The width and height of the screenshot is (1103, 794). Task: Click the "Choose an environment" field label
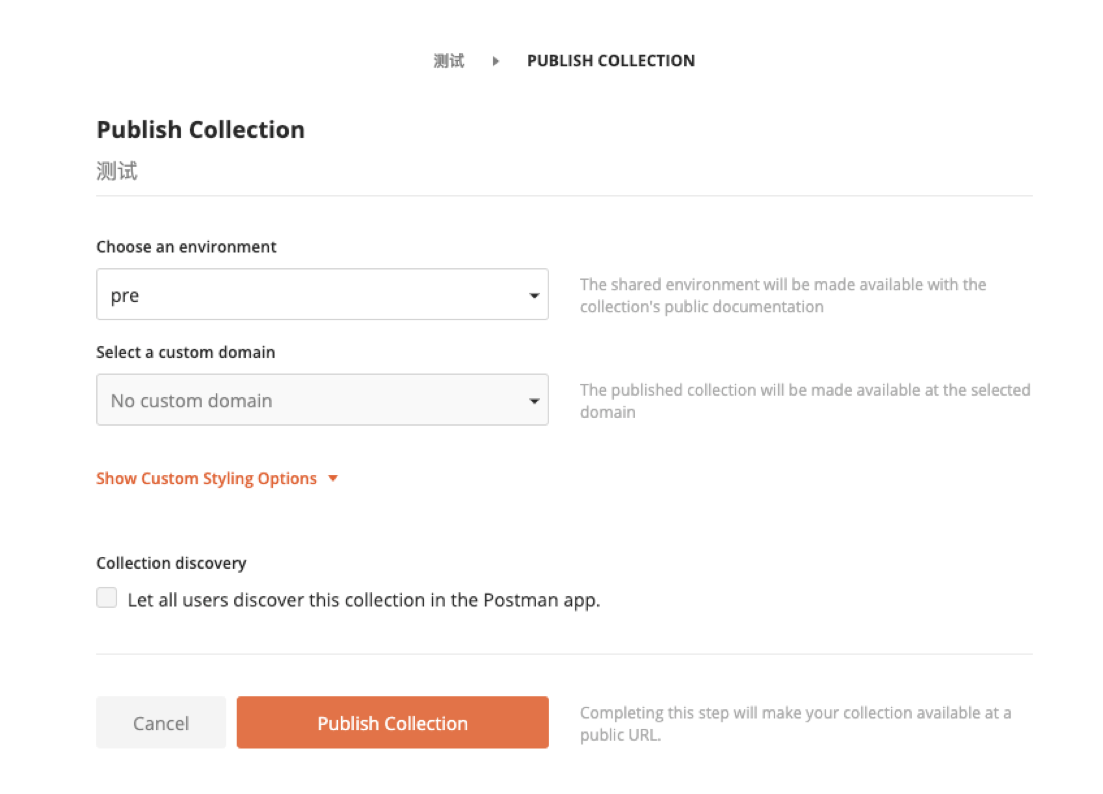coord(186,247)
